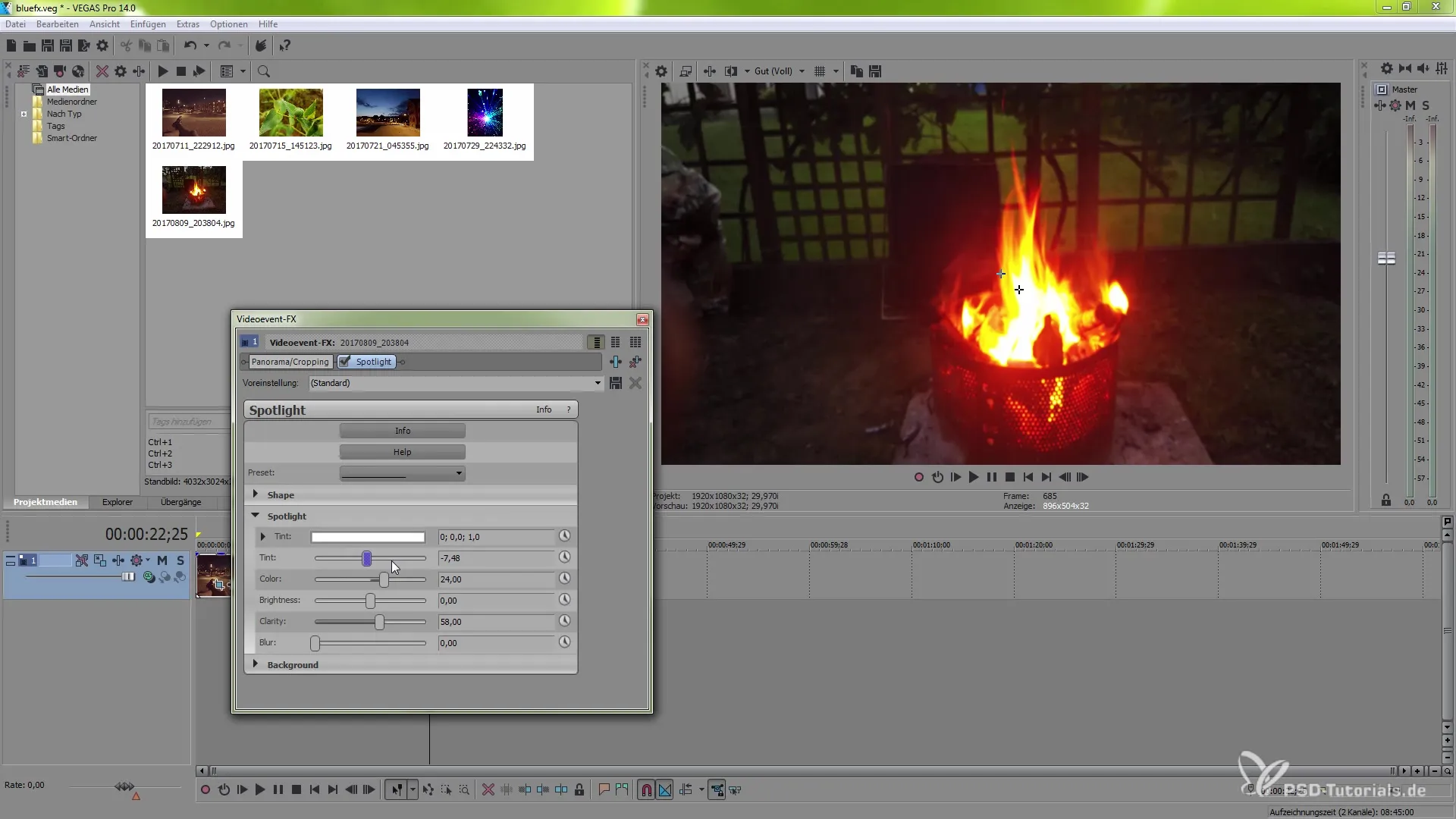Screen dimensions: 1456x819
Task: Click the Brightness row animate clock icon
Action: 564,600
